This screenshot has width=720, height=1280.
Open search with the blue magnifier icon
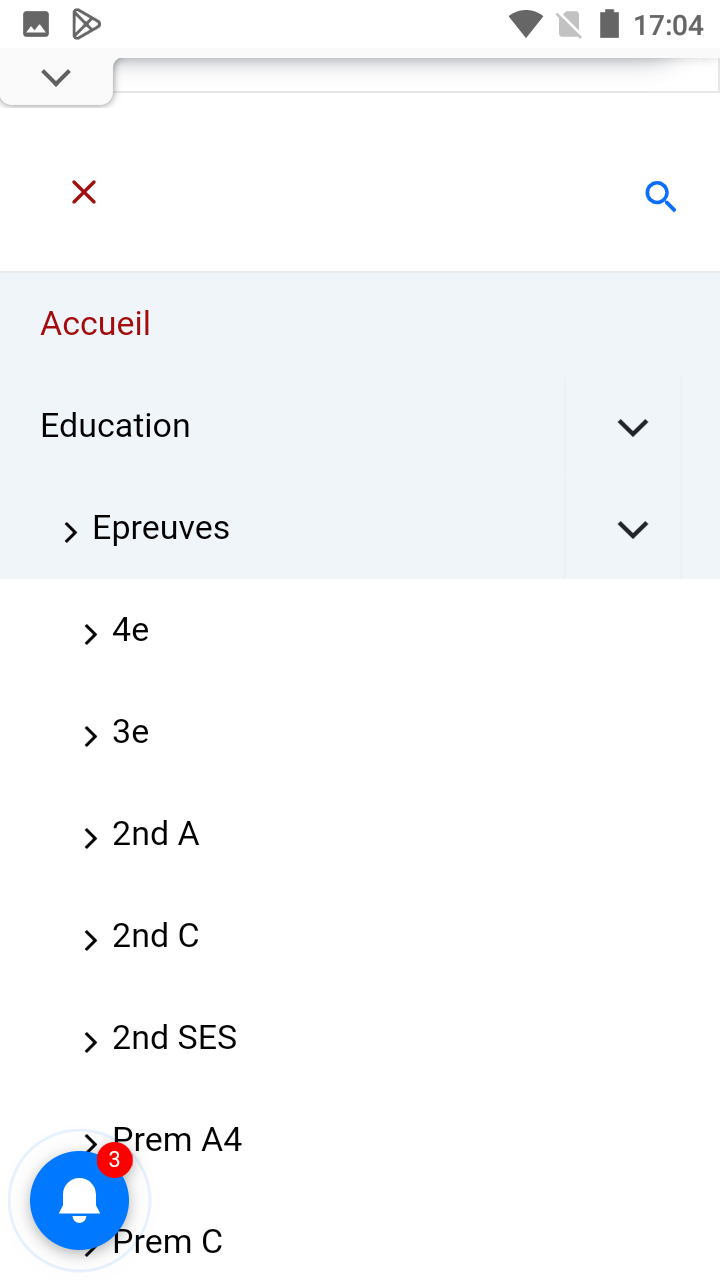coord(660,197)
